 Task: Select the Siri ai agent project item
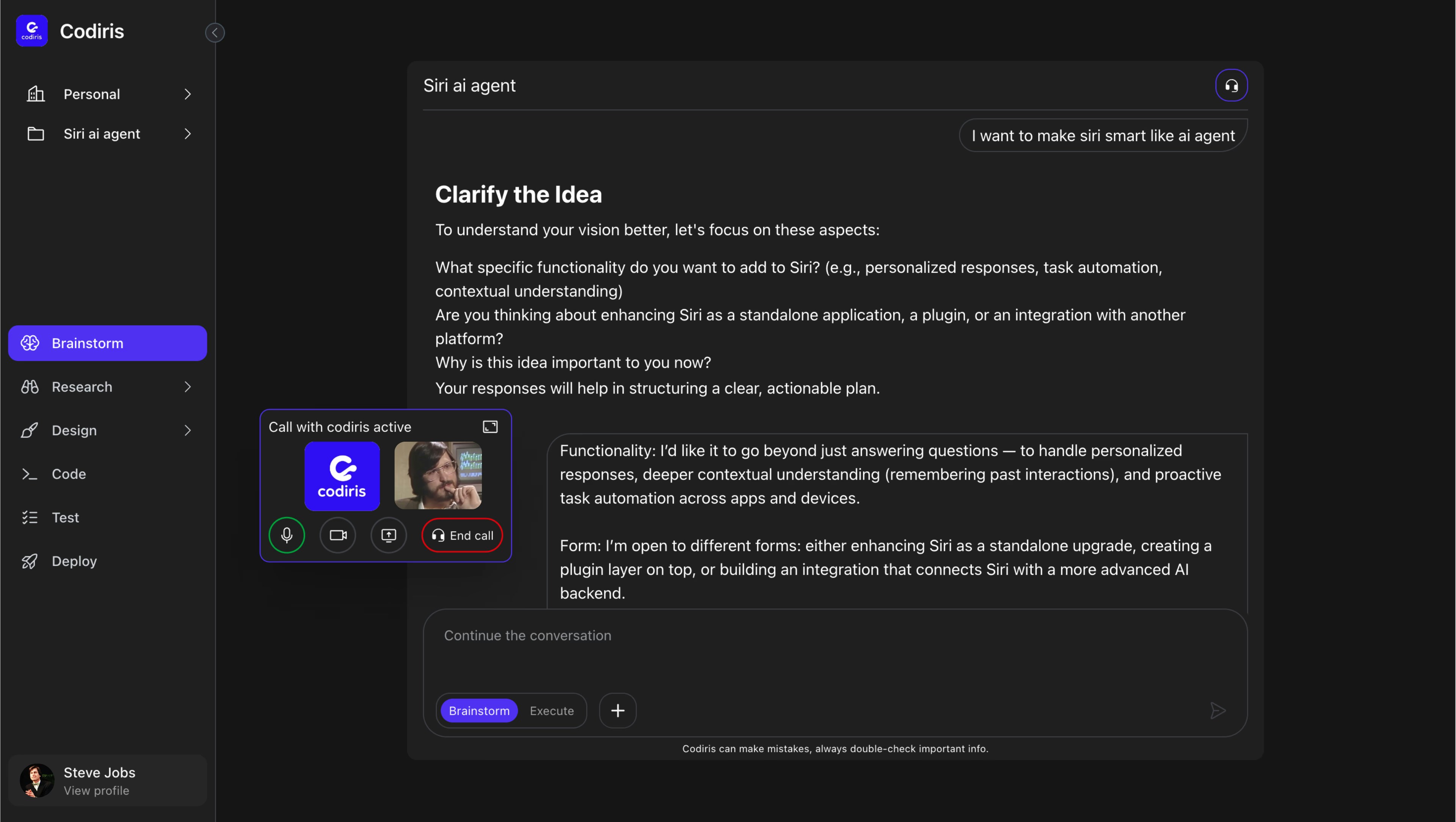click(107, 133)
